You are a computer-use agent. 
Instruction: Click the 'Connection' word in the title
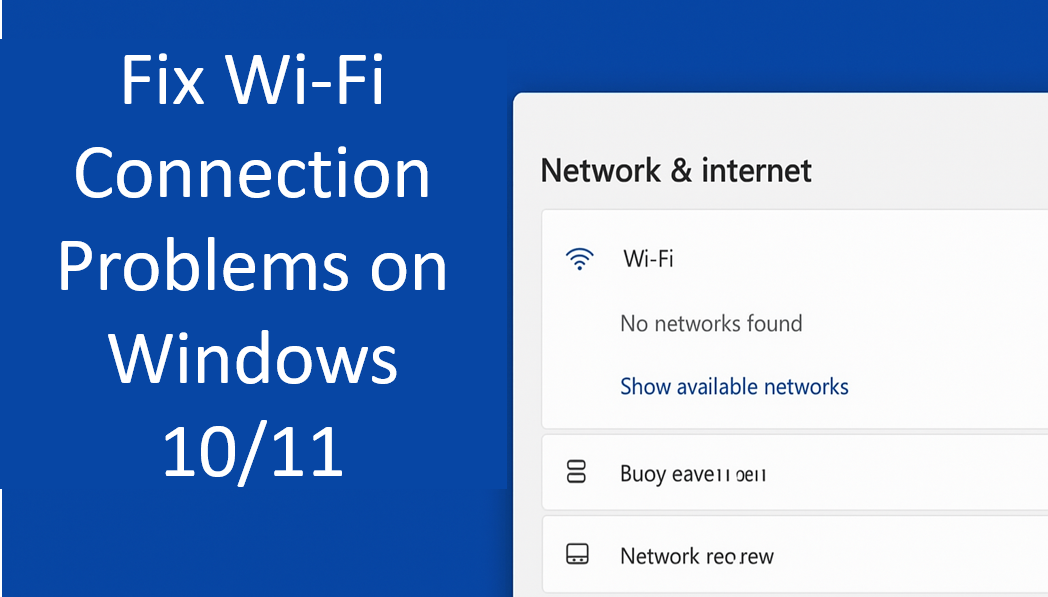coord(253,174)
